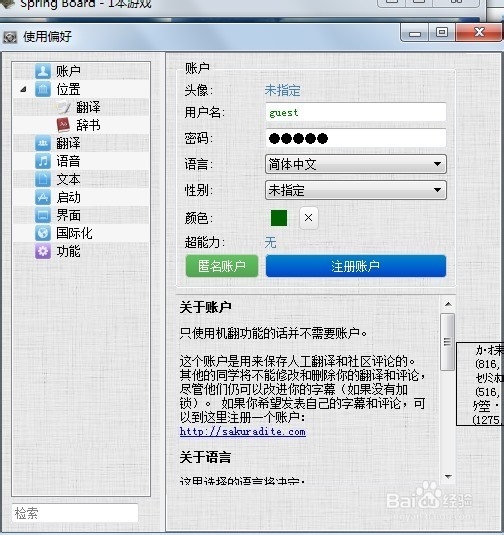Click the 语音 music note icon

[x=43, y=161]
